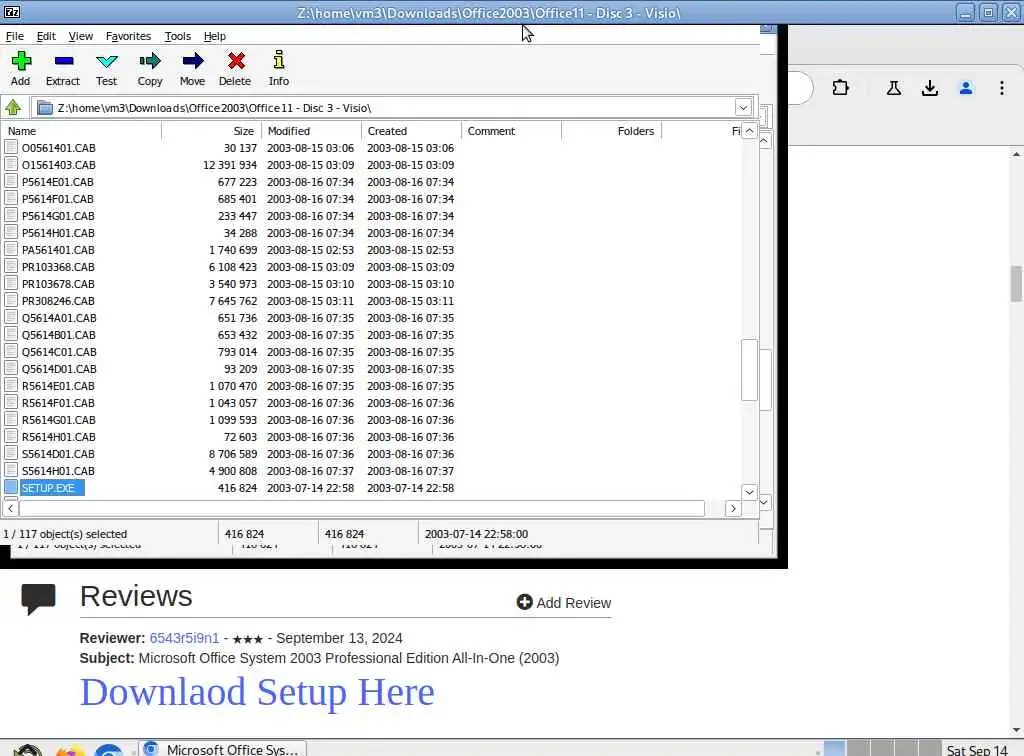This screenshot has height=756, width=1024.
Task: Open the browser three-dot menu
Action: click(x=1002, y=87)
